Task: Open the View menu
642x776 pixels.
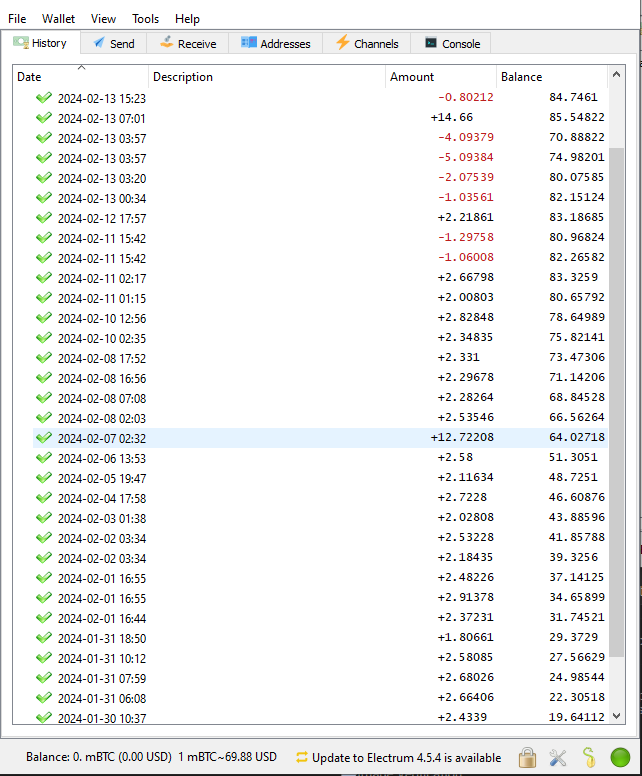Action: point(103,19)
